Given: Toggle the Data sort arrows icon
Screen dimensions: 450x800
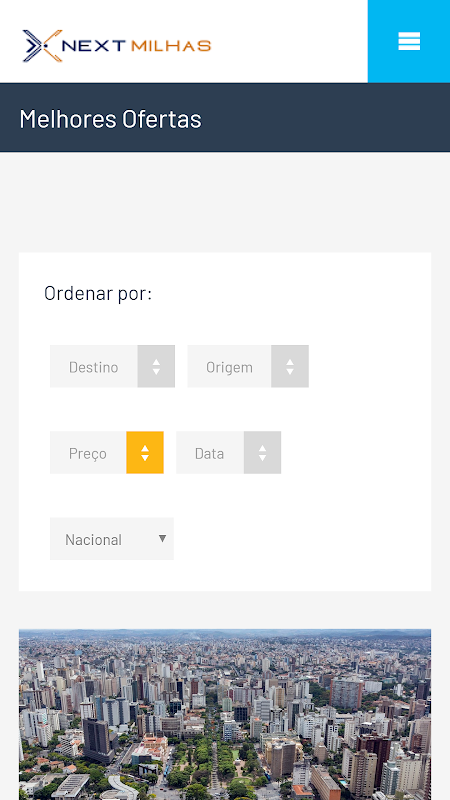Looking at the screenshot, I should 262,453.
